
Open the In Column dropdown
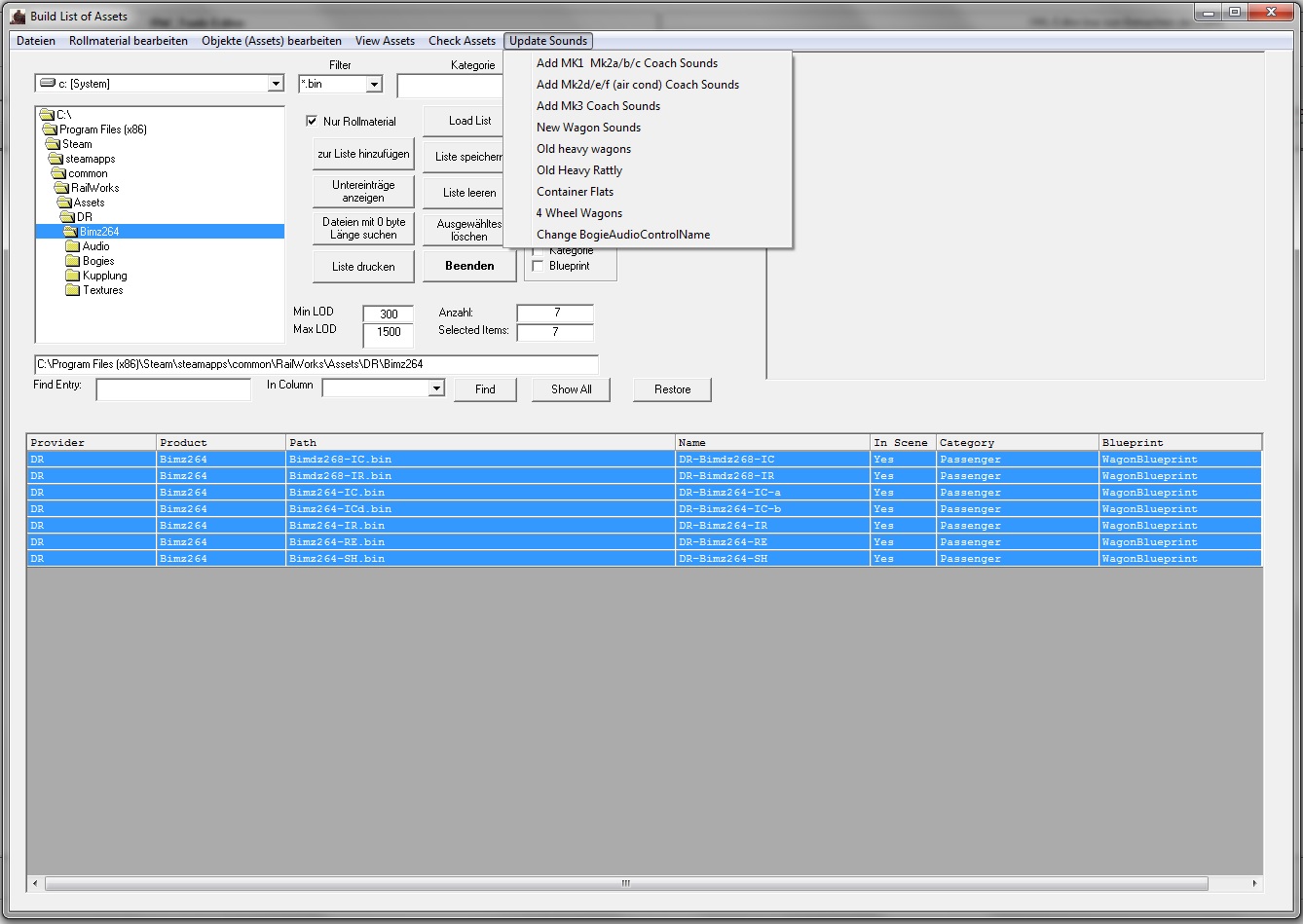(435, 388)
